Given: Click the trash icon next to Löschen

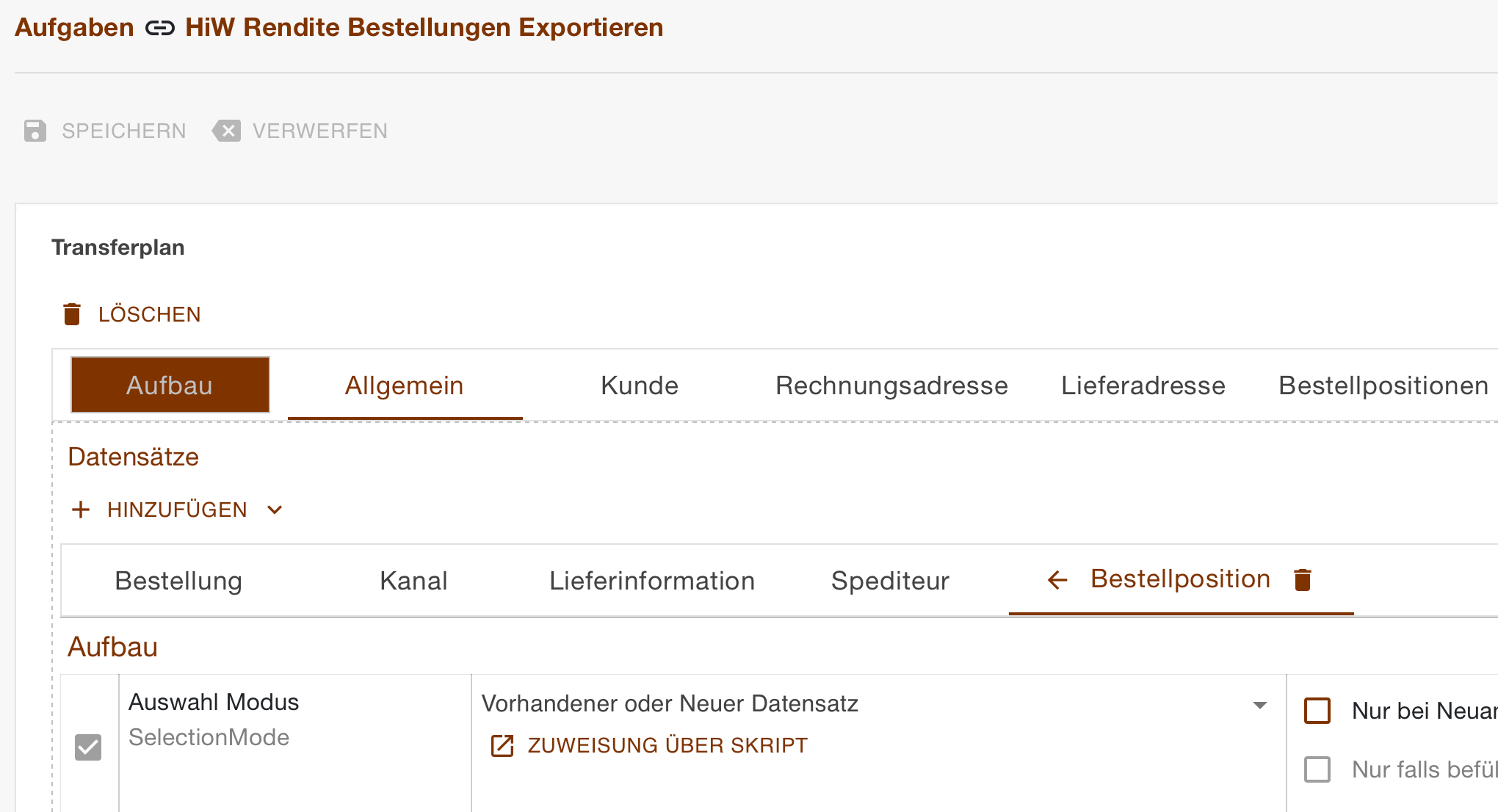Looking at the screenshot, I should point(72,313).
